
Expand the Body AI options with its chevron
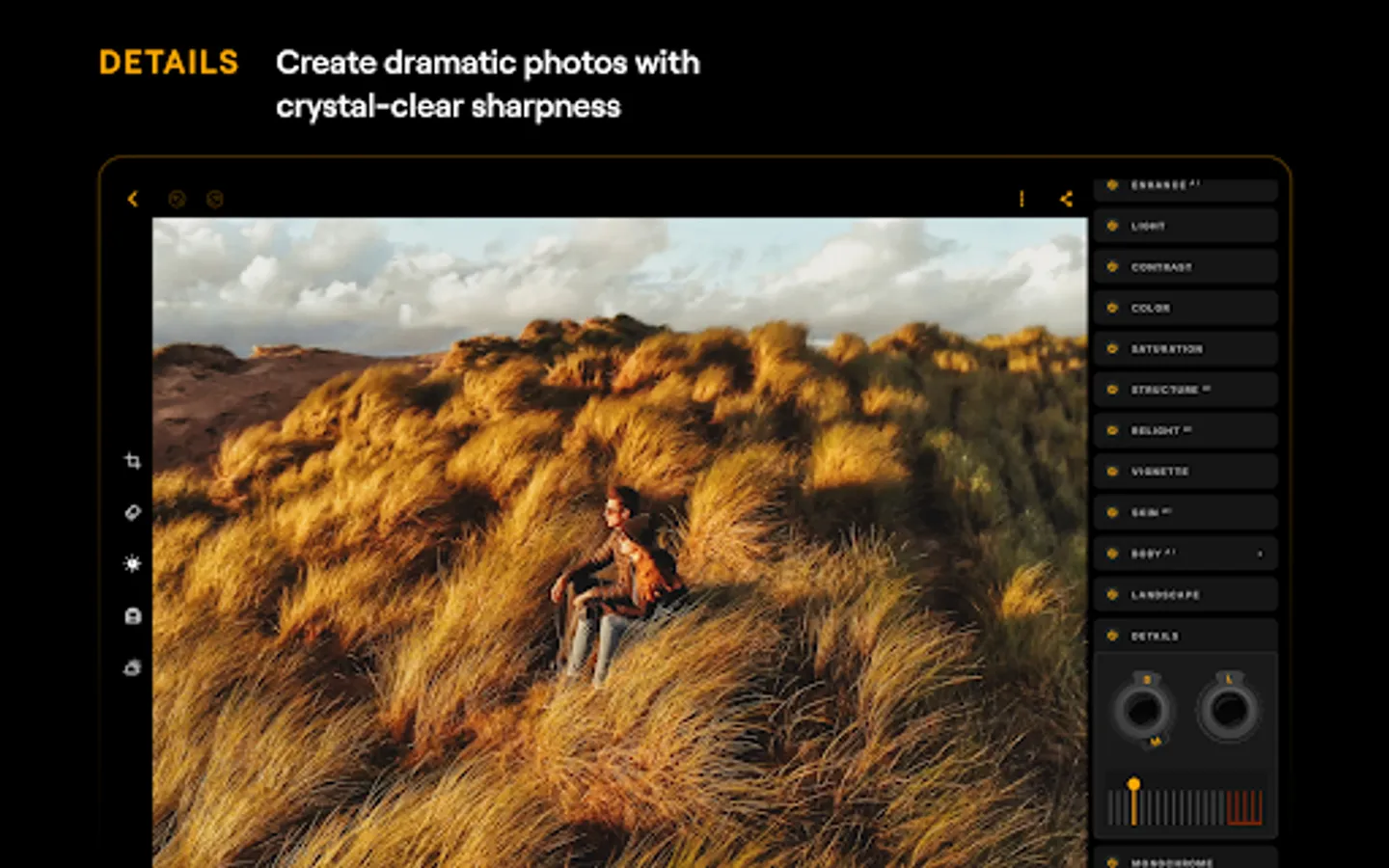tap(1261, 554)
